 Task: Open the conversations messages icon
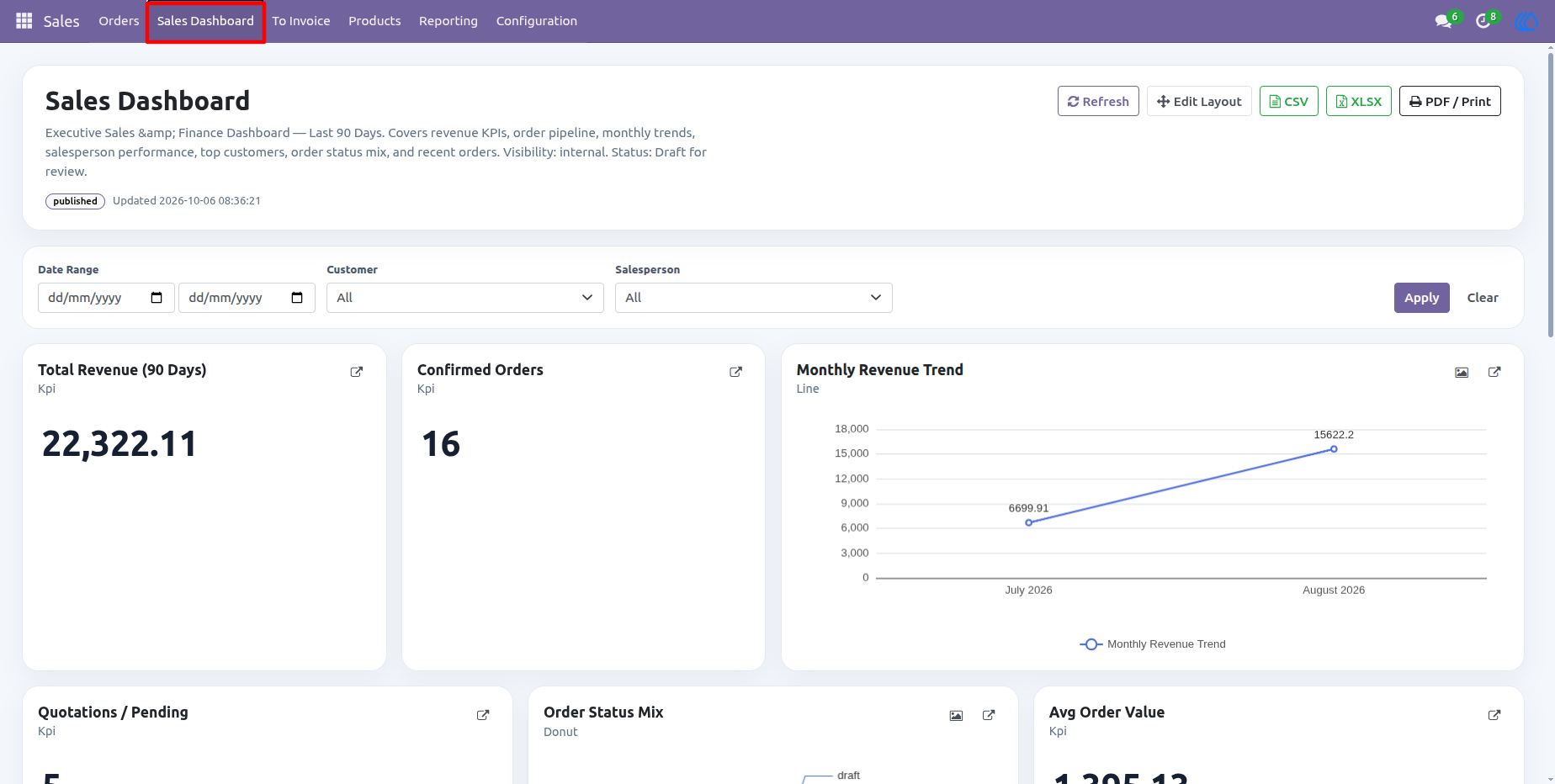(1444, 21)
